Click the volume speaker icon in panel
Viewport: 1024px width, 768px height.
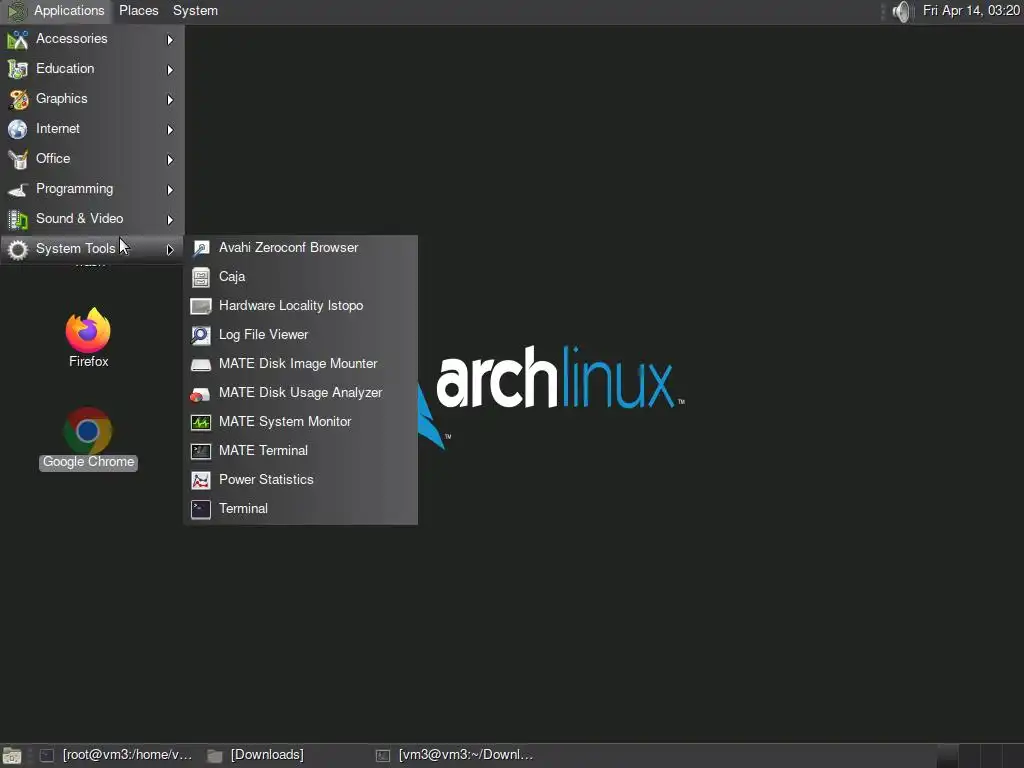[901, 11]
